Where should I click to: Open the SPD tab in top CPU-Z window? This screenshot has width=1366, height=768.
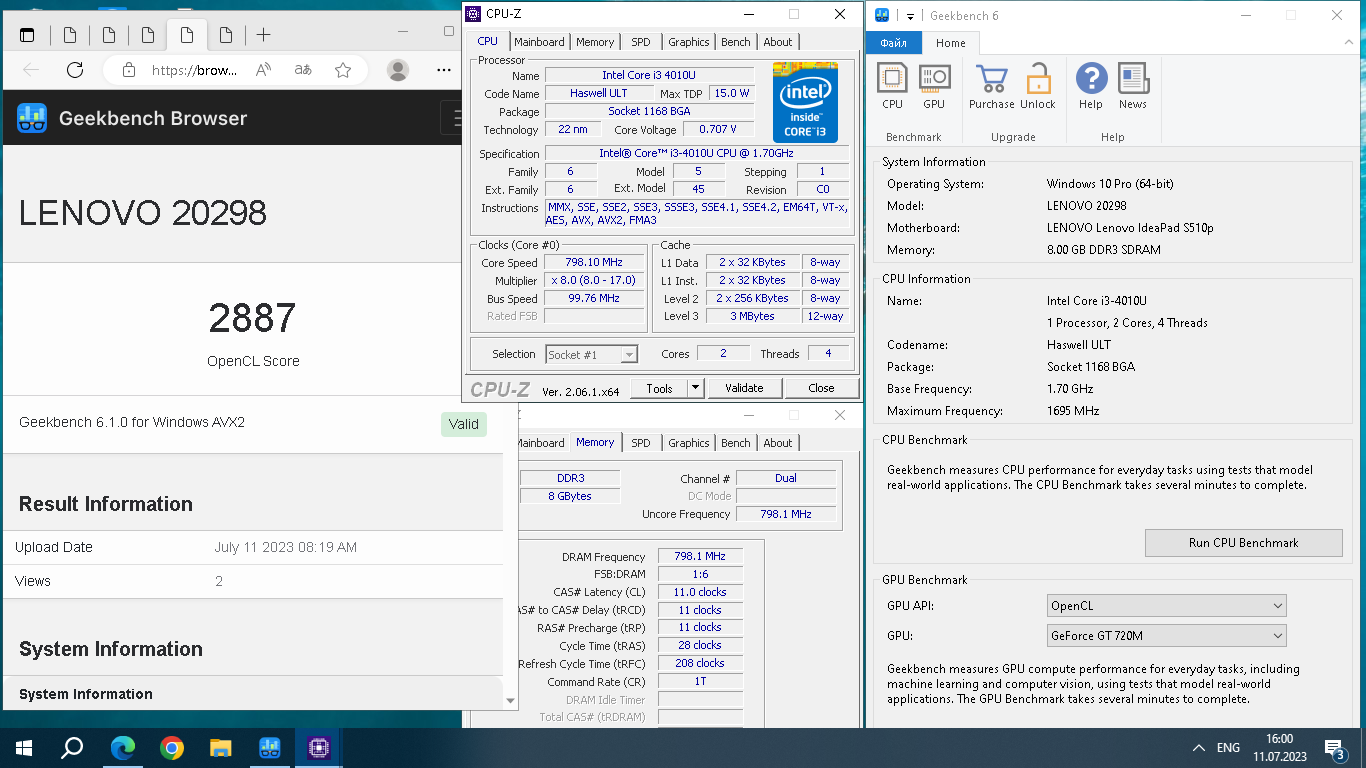[x=641, y=42]
